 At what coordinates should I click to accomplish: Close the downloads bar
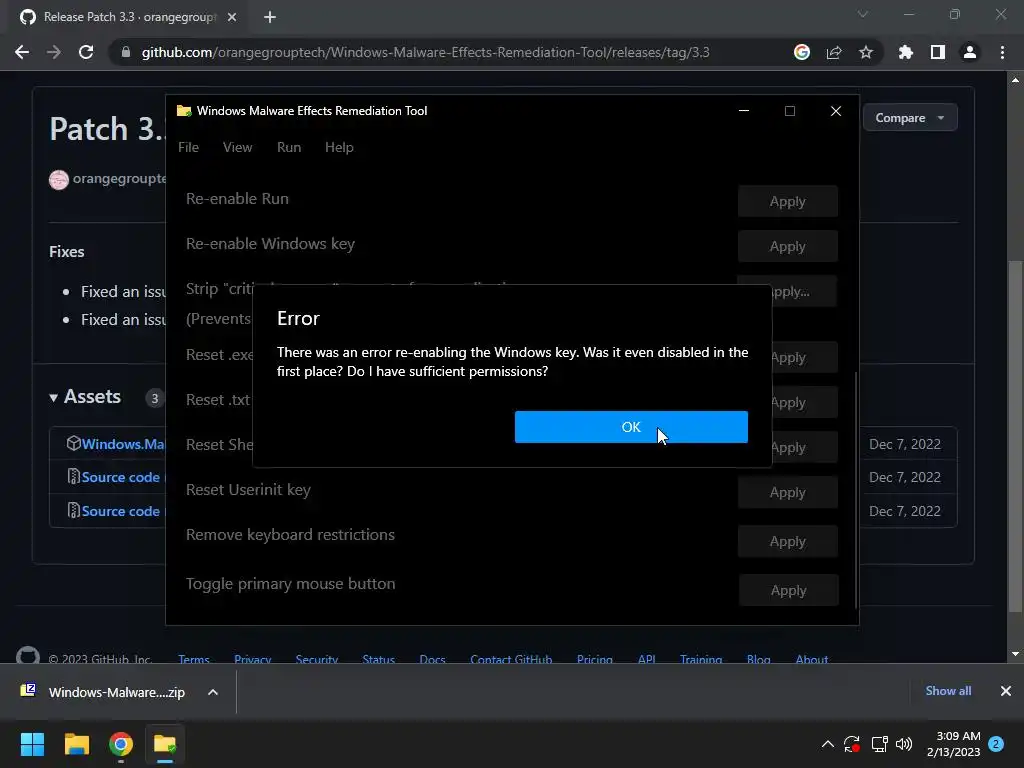coord(1006,691)
